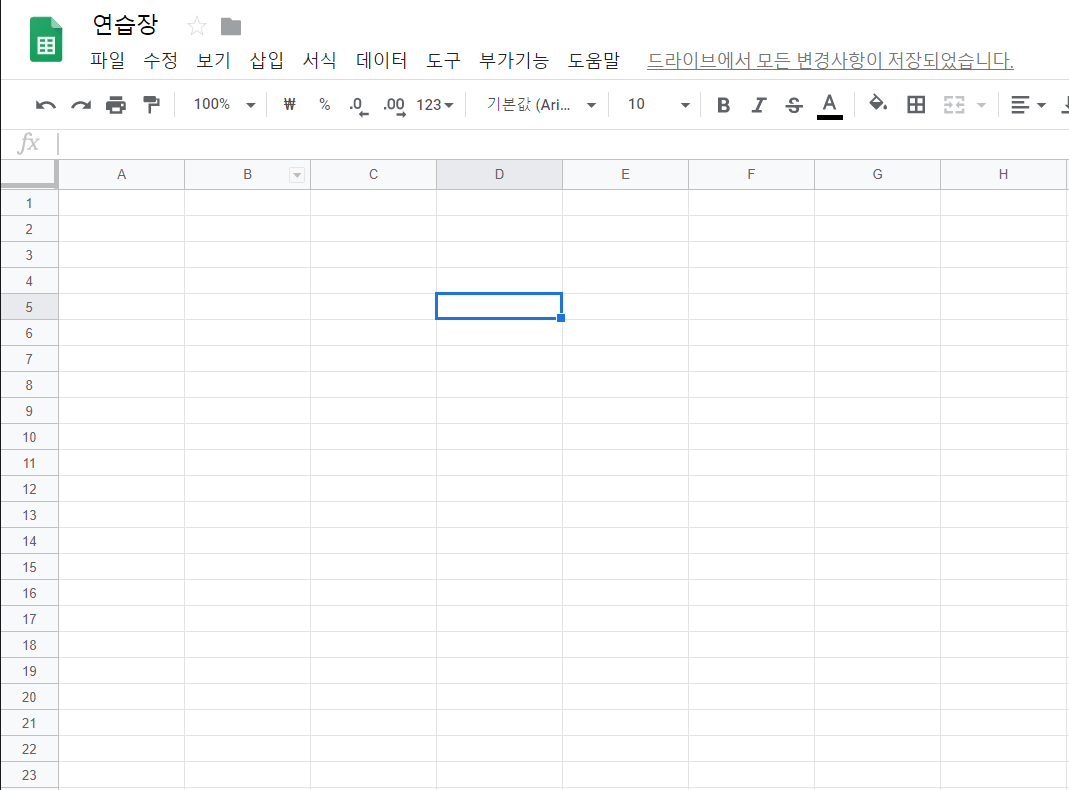Select column F header
Viewport: 1069px width, 790px height.
pyautogui.click(x=751, y=174)
